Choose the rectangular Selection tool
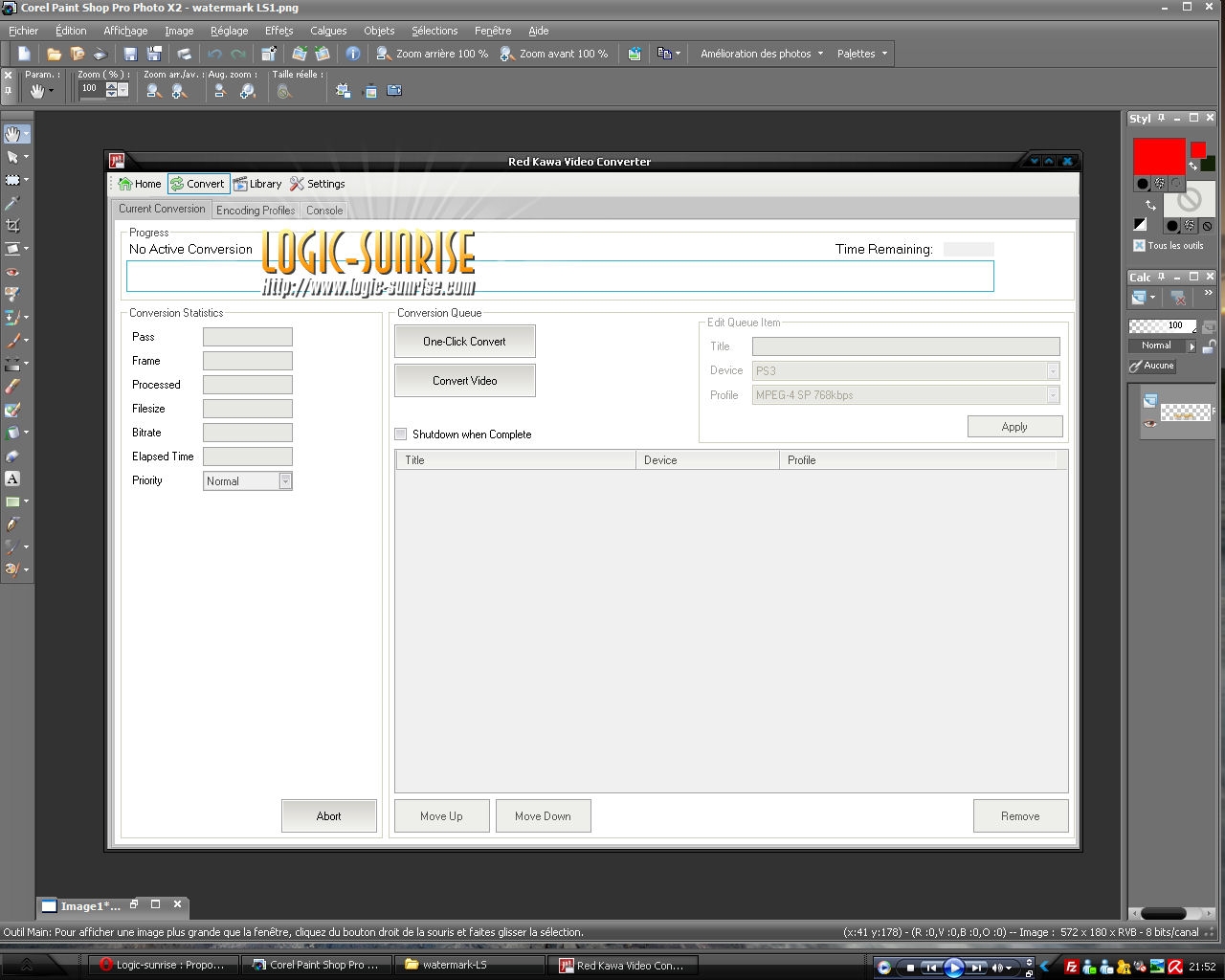 12,179
